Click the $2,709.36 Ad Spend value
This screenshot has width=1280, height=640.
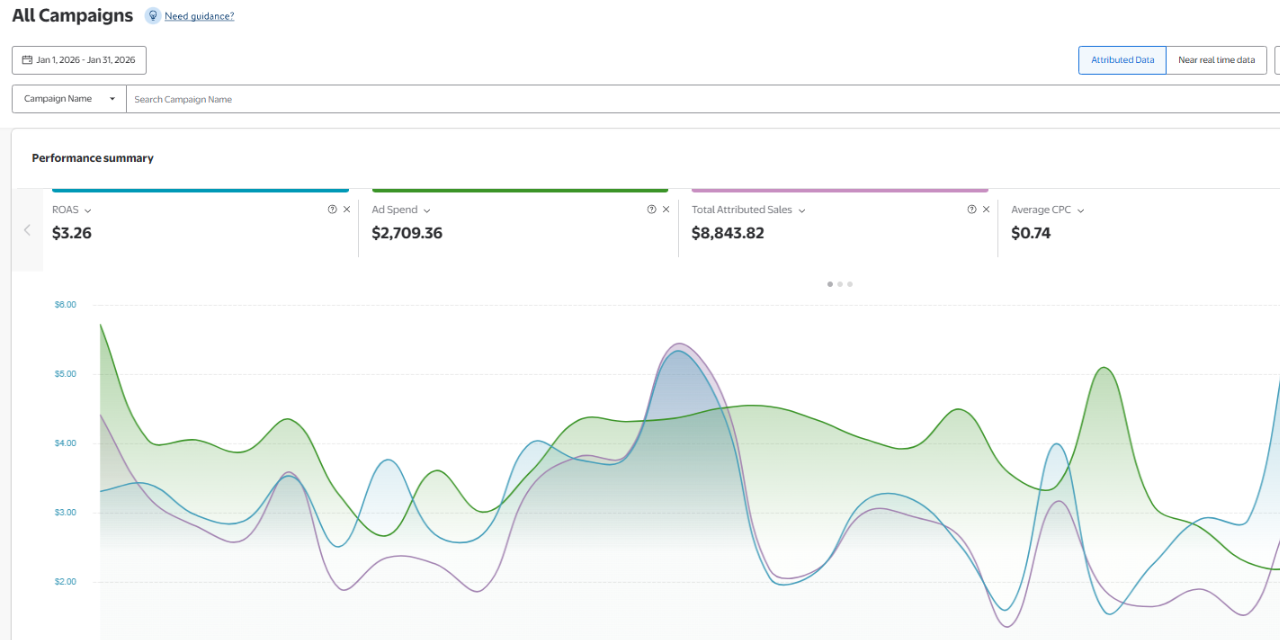407,233
